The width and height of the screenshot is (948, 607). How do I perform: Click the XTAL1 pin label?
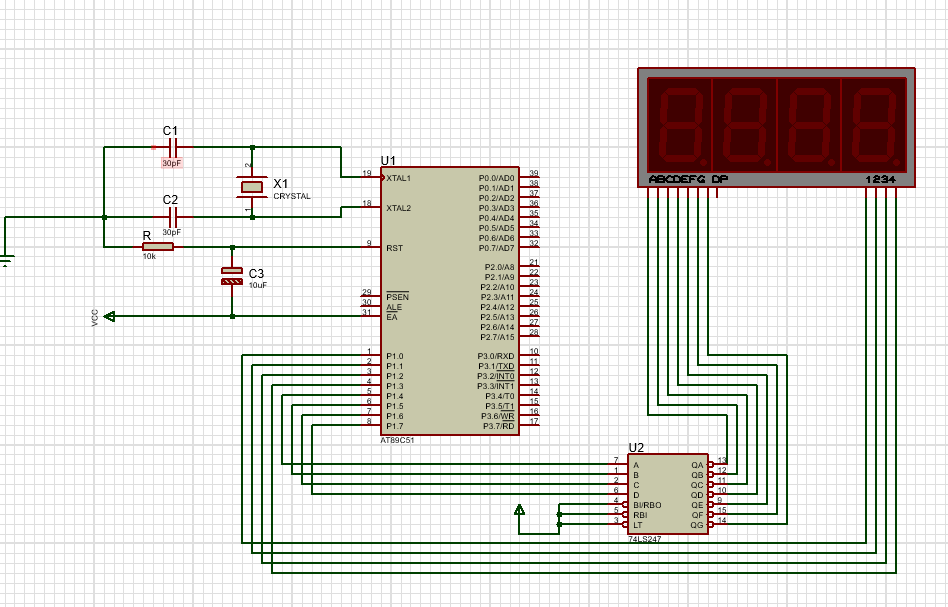click(398, 178)
